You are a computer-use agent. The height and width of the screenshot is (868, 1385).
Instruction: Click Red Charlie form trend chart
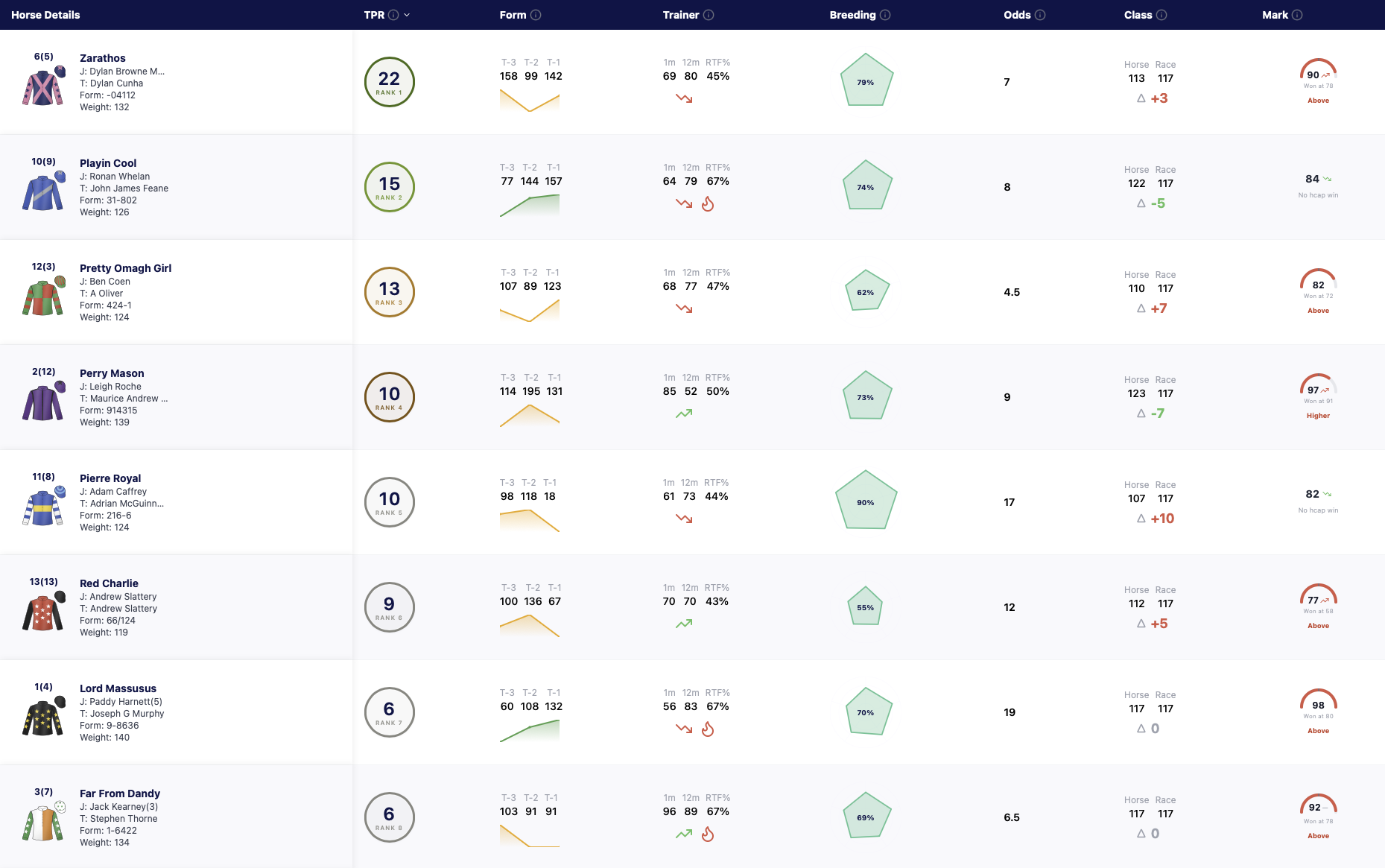tap(530, 626)
